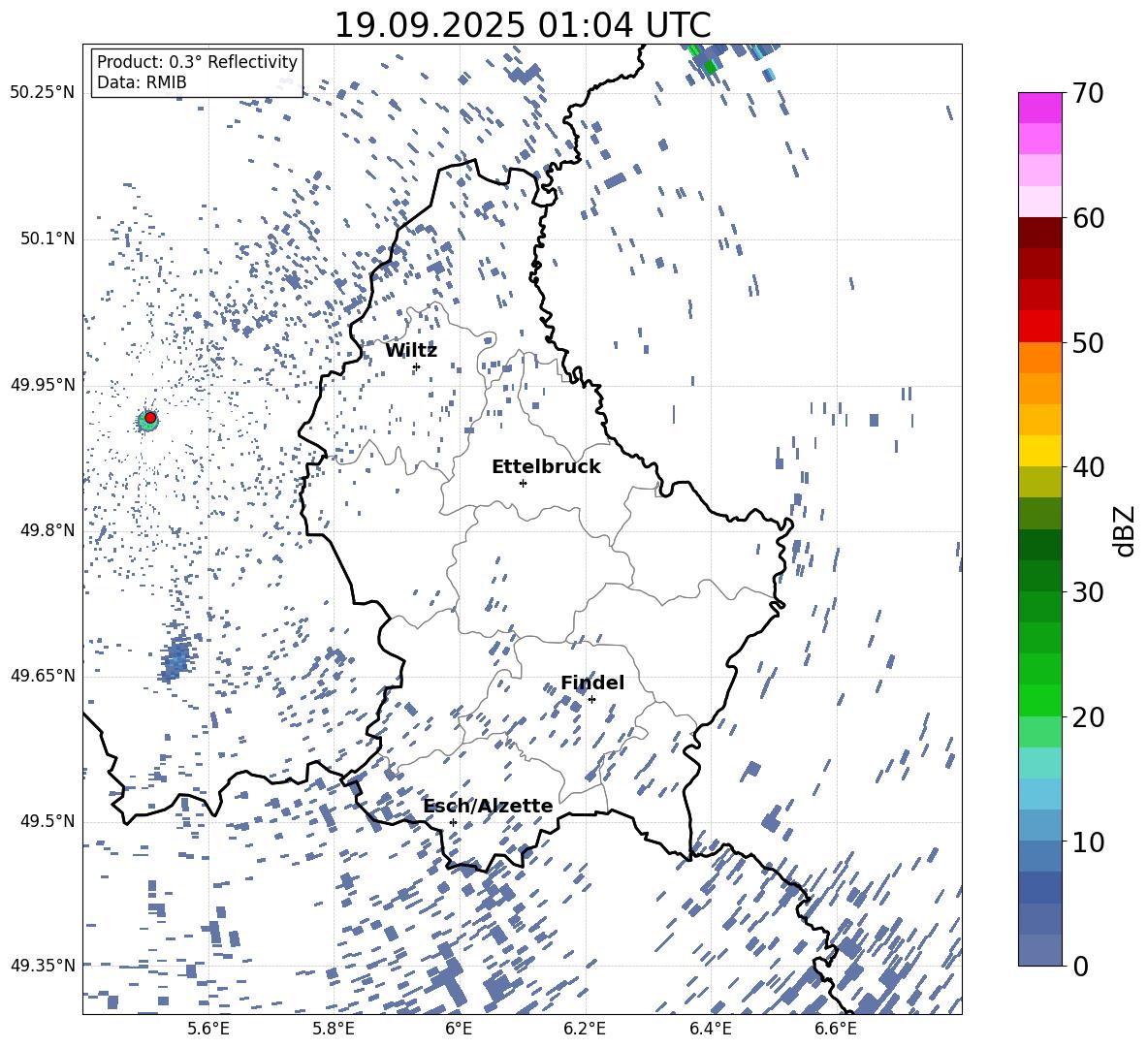The height and width of the screenshot is (1048, 1148).
Task: Click the 50.1°N latitude label
Action: [48, 239]
